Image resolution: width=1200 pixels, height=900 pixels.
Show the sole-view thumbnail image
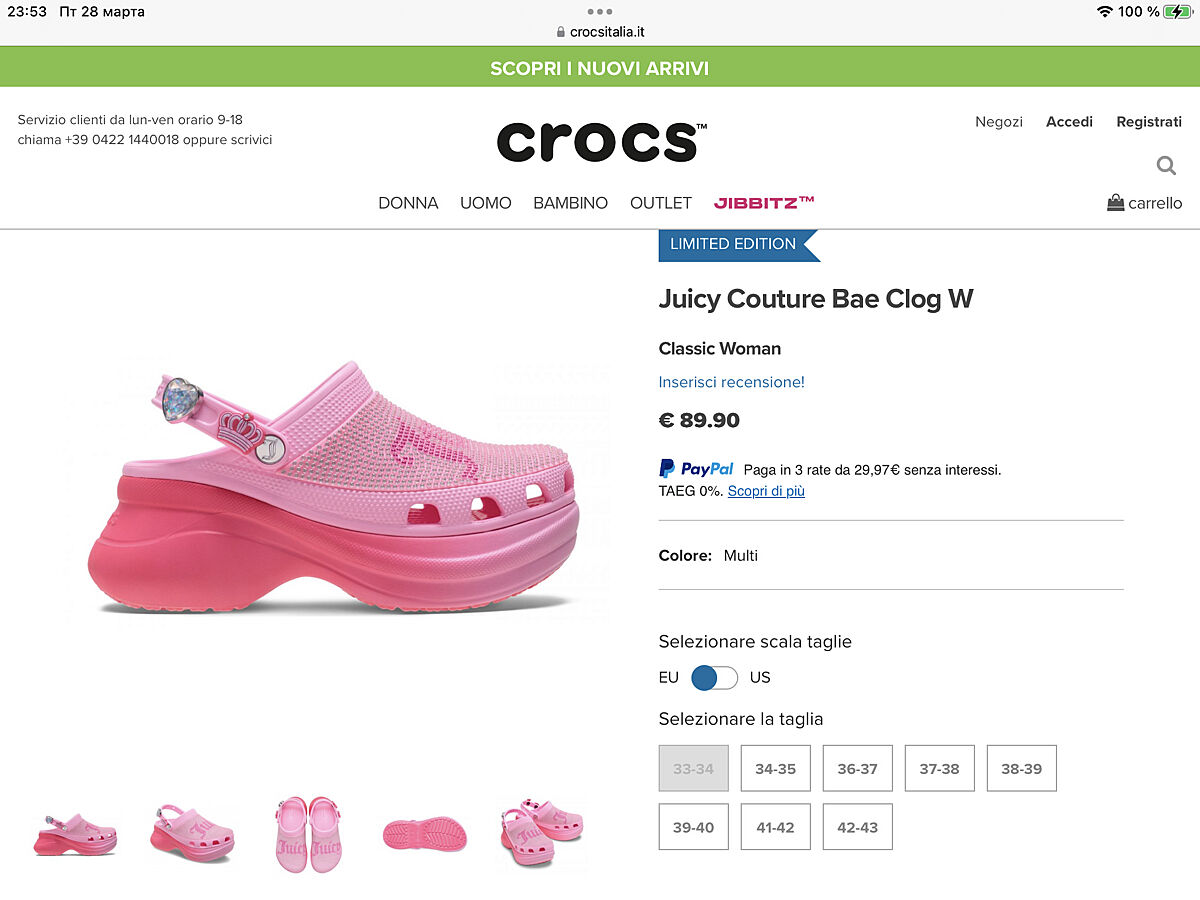click(x=424, y=834)
